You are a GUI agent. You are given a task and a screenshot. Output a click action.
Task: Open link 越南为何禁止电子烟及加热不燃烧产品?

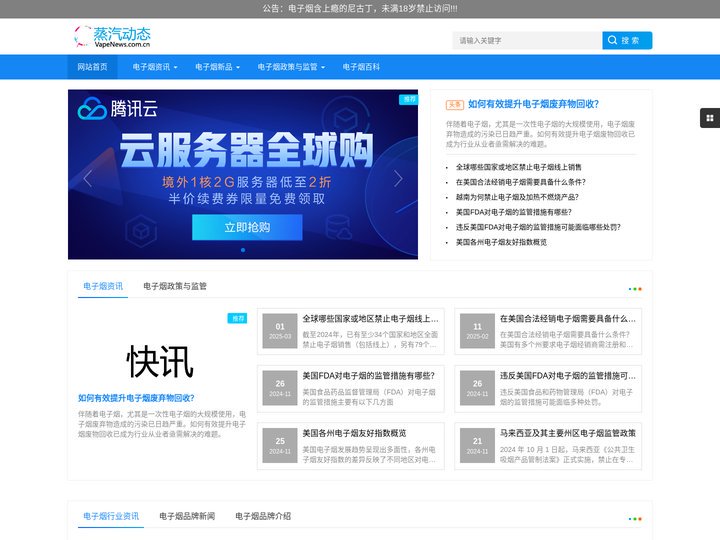click(517, 197)
